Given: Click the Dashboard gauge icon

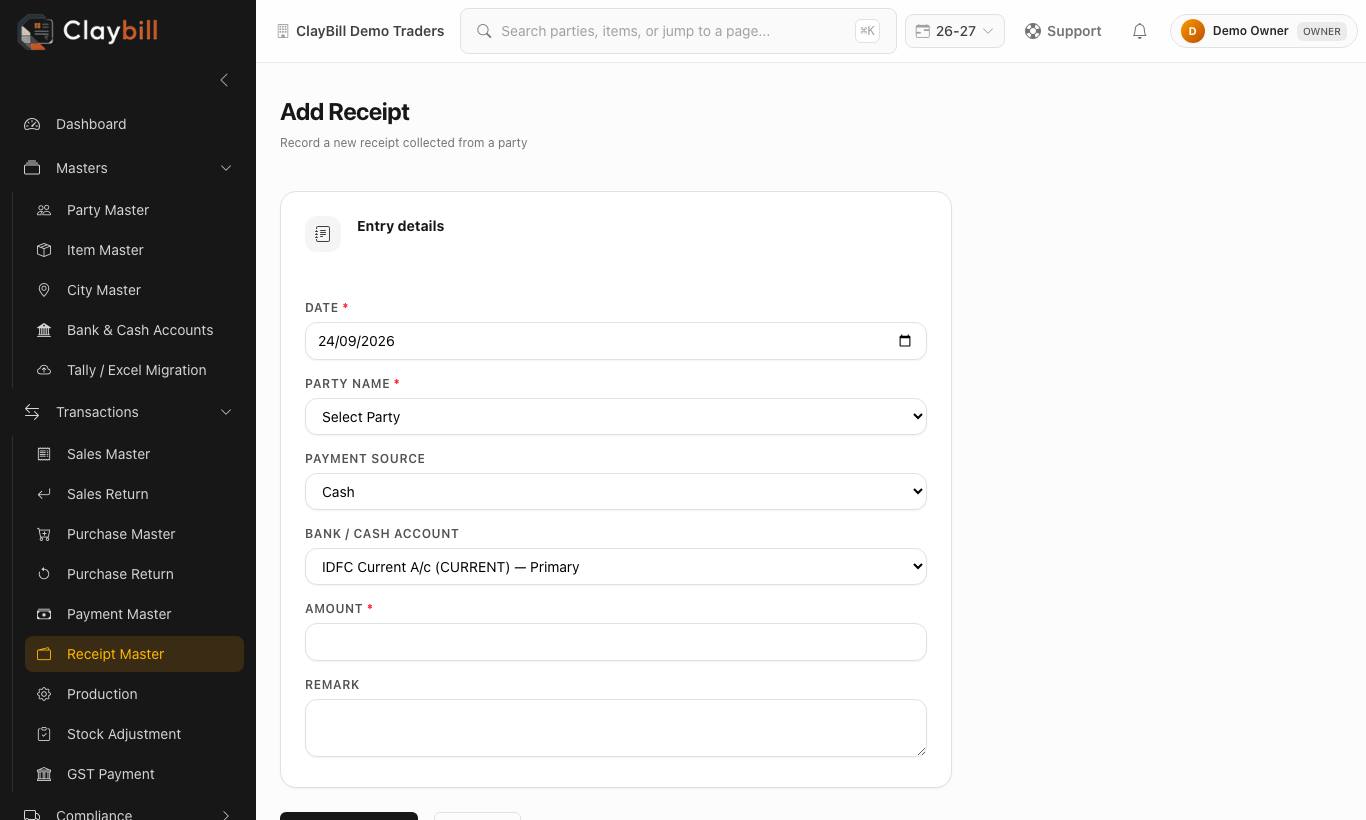Looking at the screenshot, I should (32, 124).
